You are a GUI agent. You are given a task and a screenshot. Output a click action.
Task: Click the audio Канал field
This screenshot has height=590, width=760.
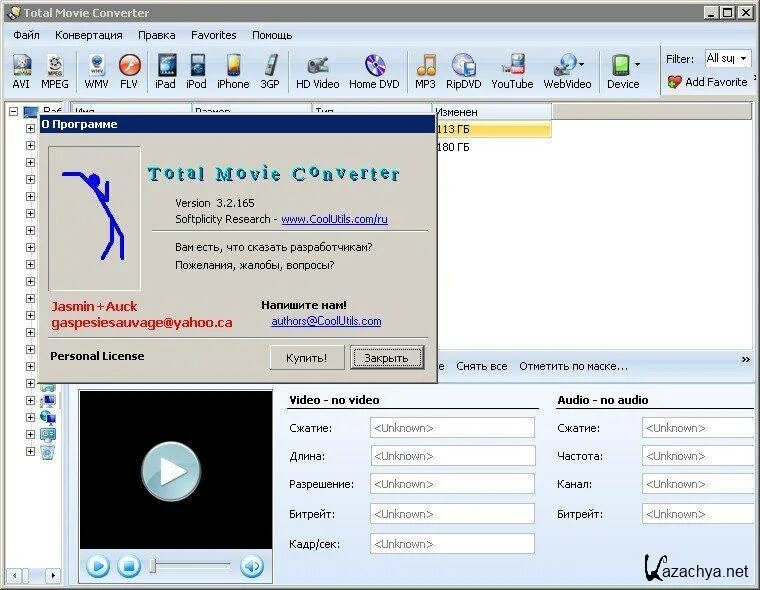pos(698,484)
